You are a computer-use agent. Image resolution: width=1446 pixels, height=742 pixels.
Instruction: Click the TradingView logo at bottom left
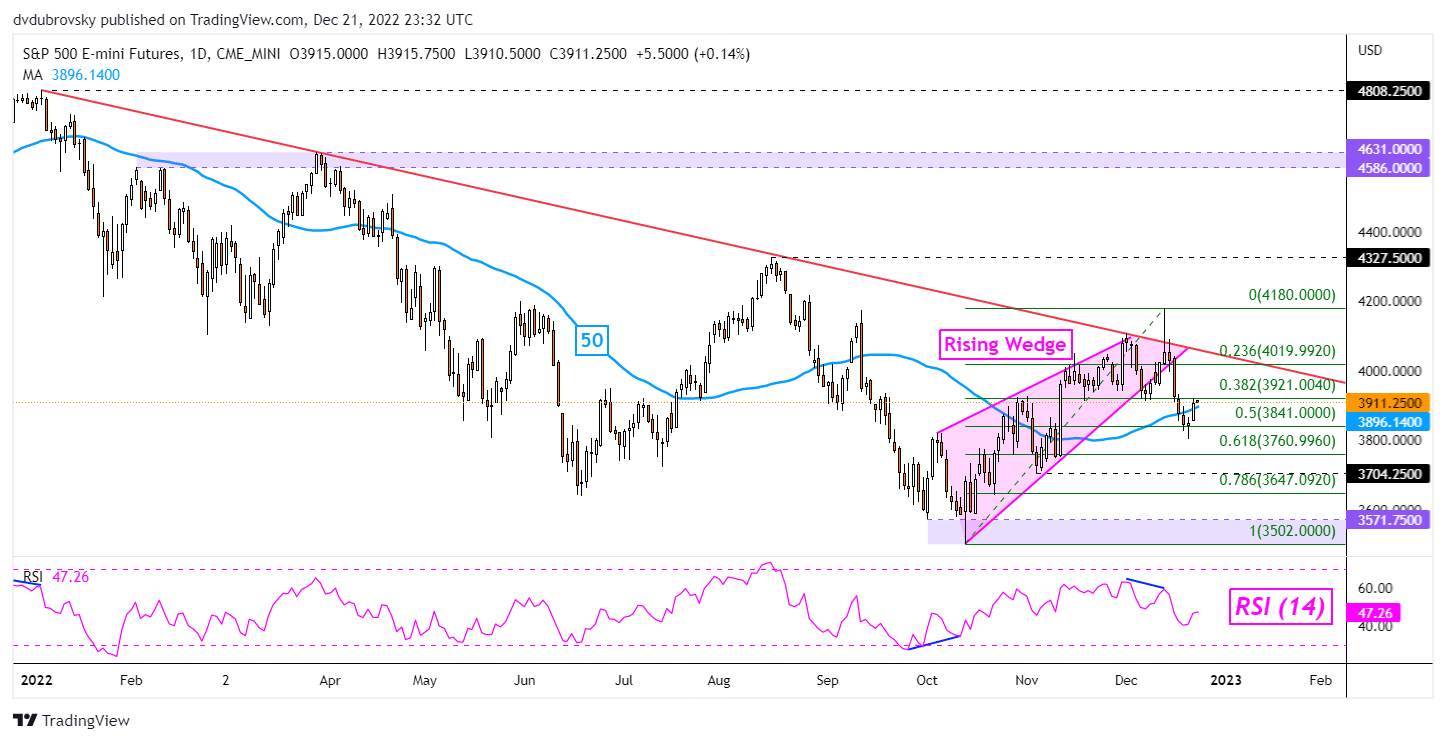[70, 720]
